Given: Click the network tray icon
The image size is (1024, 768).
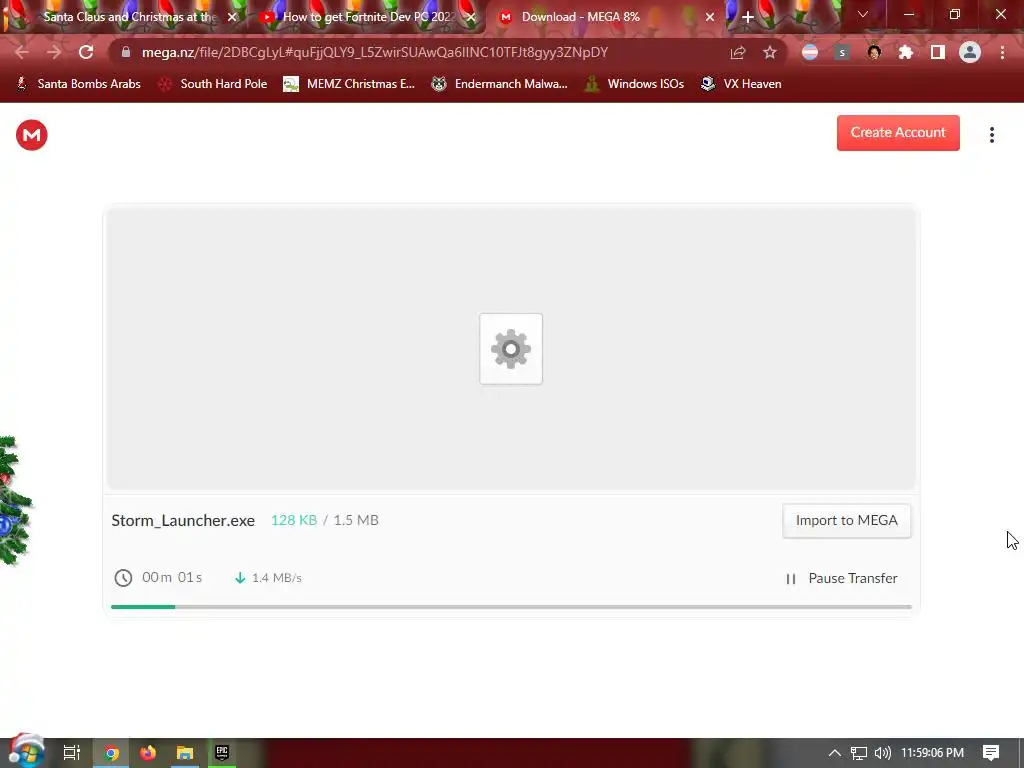Looking at the screenshot, I should pyautogui.click(x=859, y=753).
